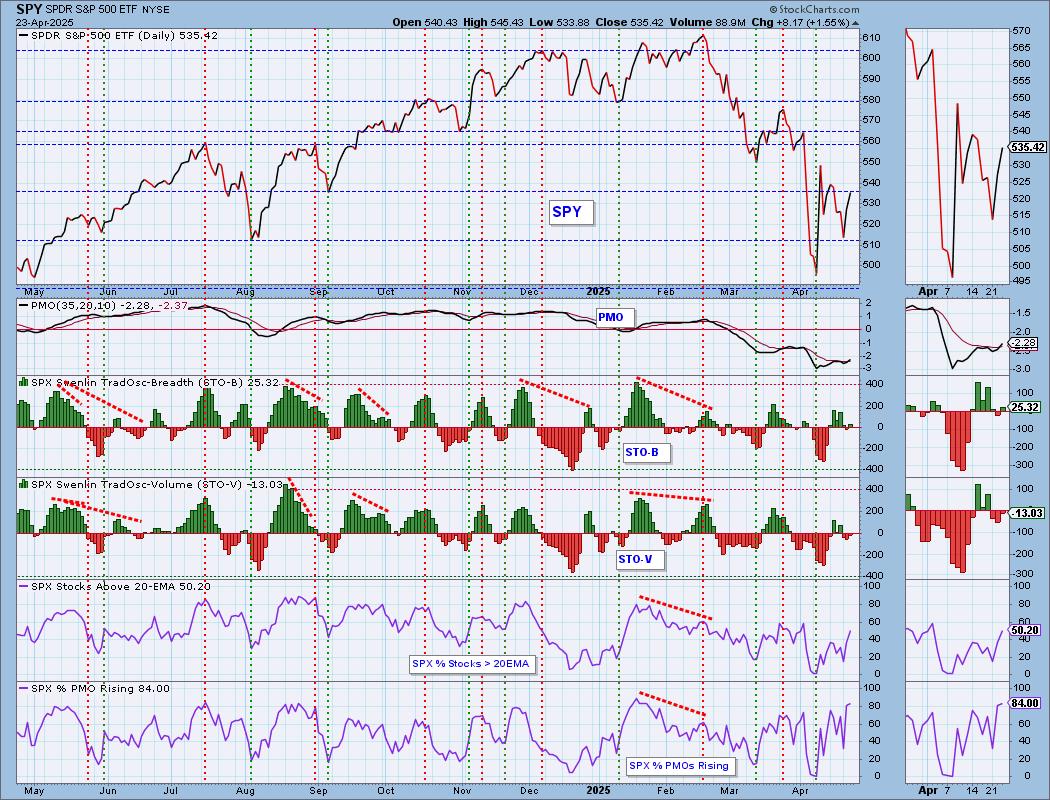
Task: Click the Volume 88.9M value in header
Action: pyautogui.click(x=708, y=22)
